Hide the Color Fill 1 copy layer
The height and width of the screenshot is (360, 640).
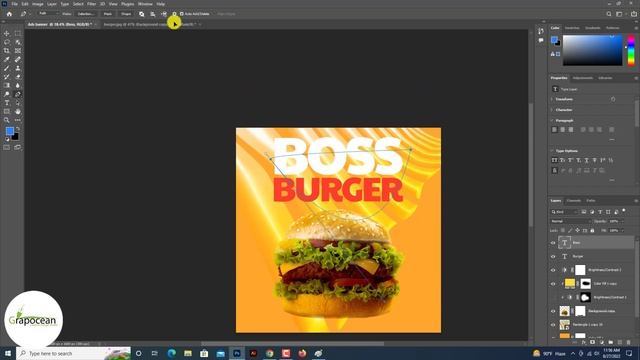click(x=553, y=284)
